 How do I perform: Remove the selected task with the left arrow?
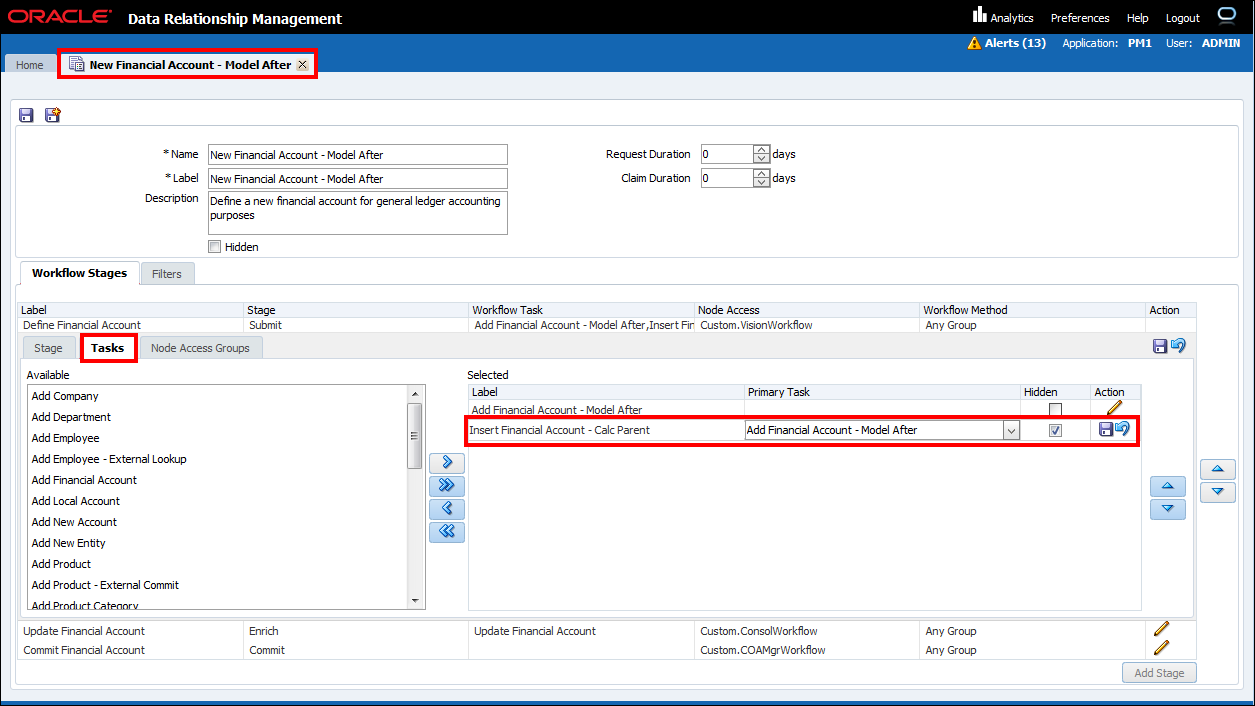coord(447,509)
